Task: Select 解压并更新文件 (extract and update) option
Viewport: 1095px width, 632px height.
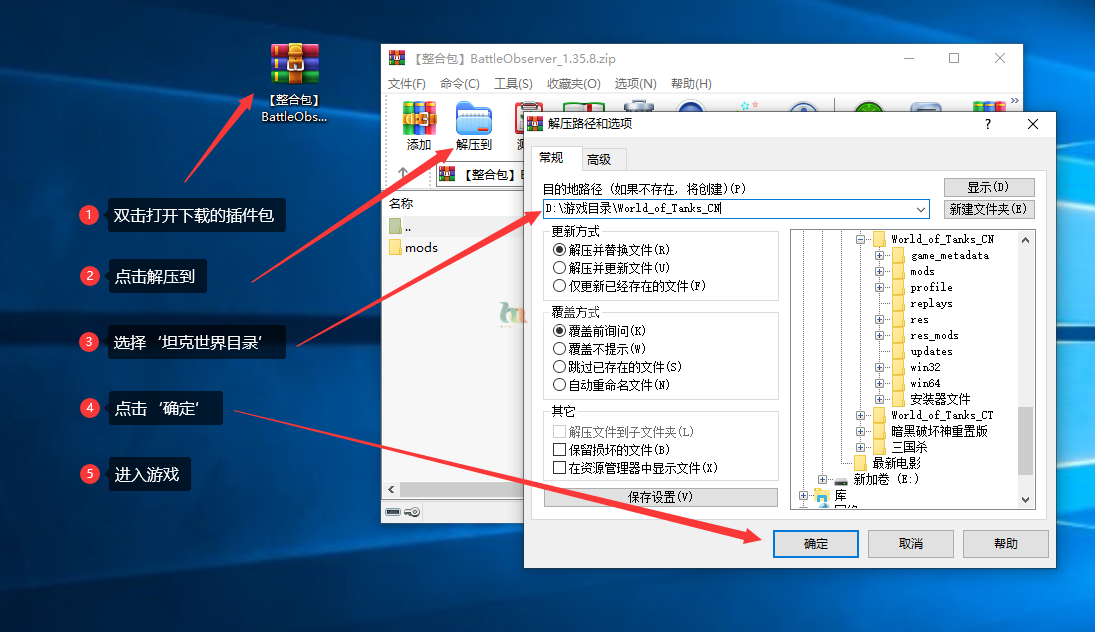Action: point(559,268)
